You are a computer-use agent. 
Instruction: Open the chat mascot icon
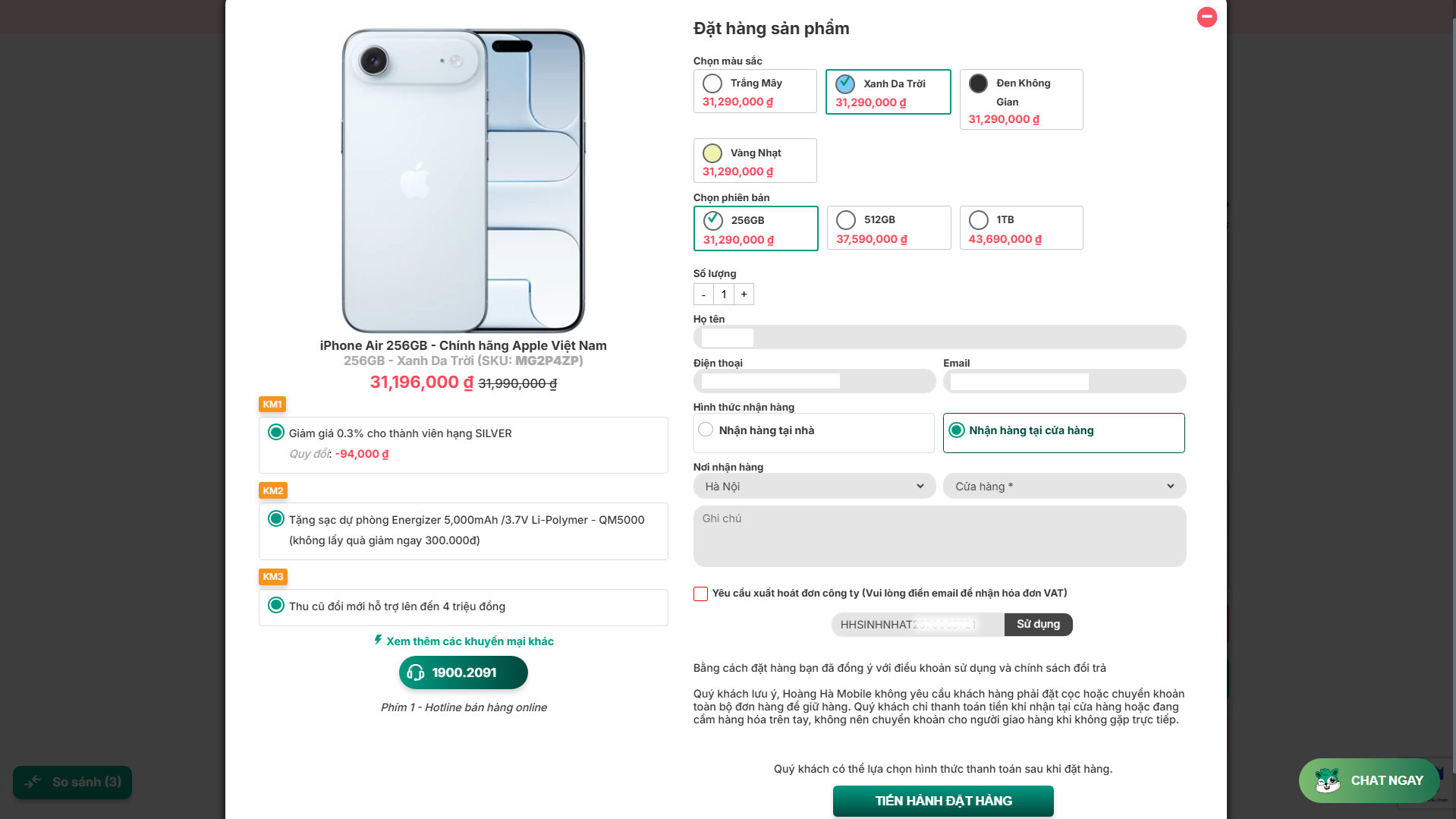point(1328,780)
